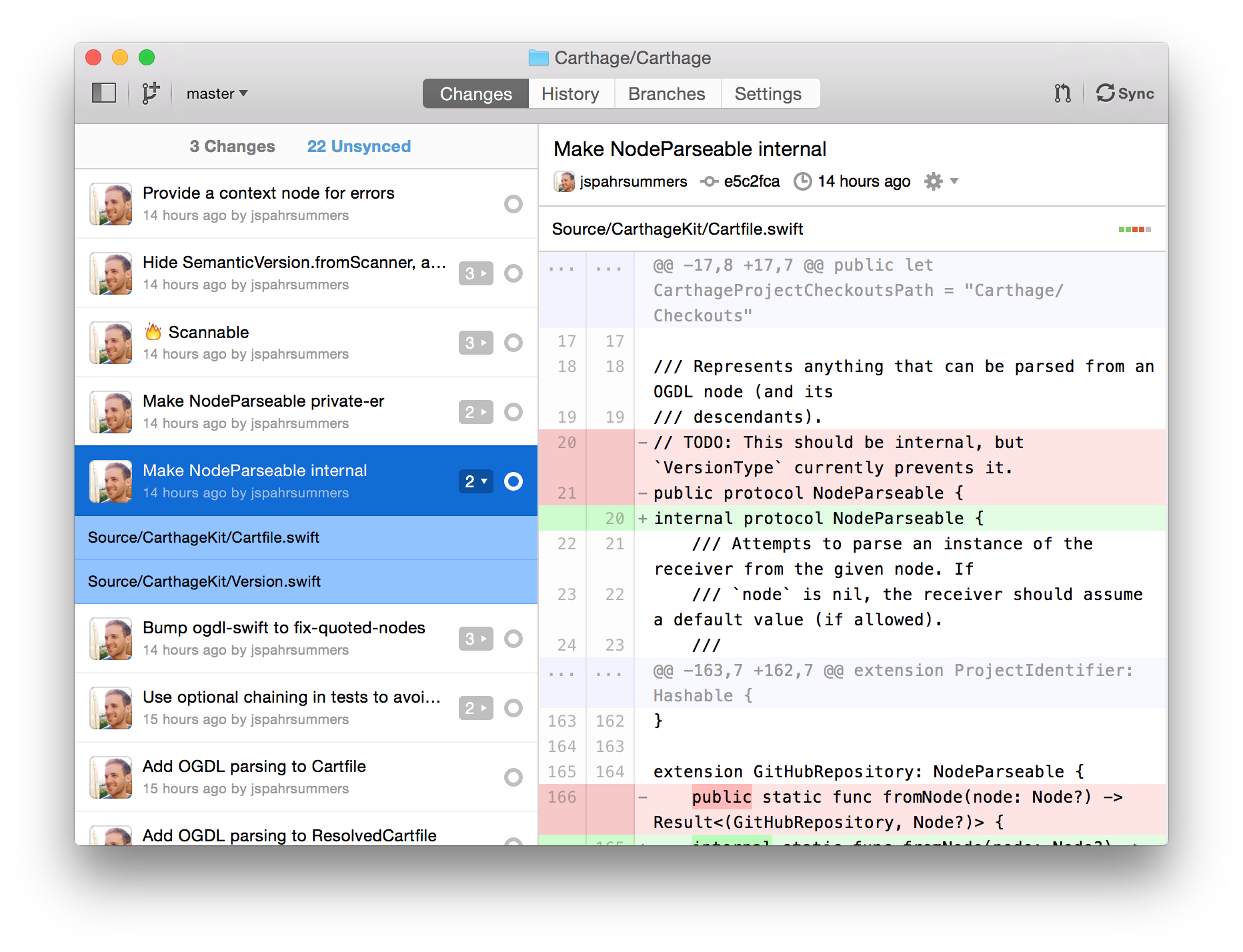Click the Carthage folder icon in title
1243x952 pixels.
538,58
